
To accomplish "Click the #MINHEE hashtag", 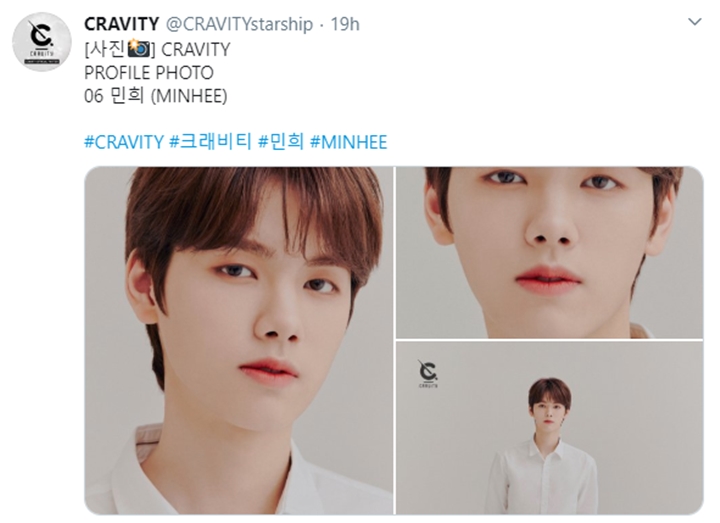I will [x=349, y=142].
